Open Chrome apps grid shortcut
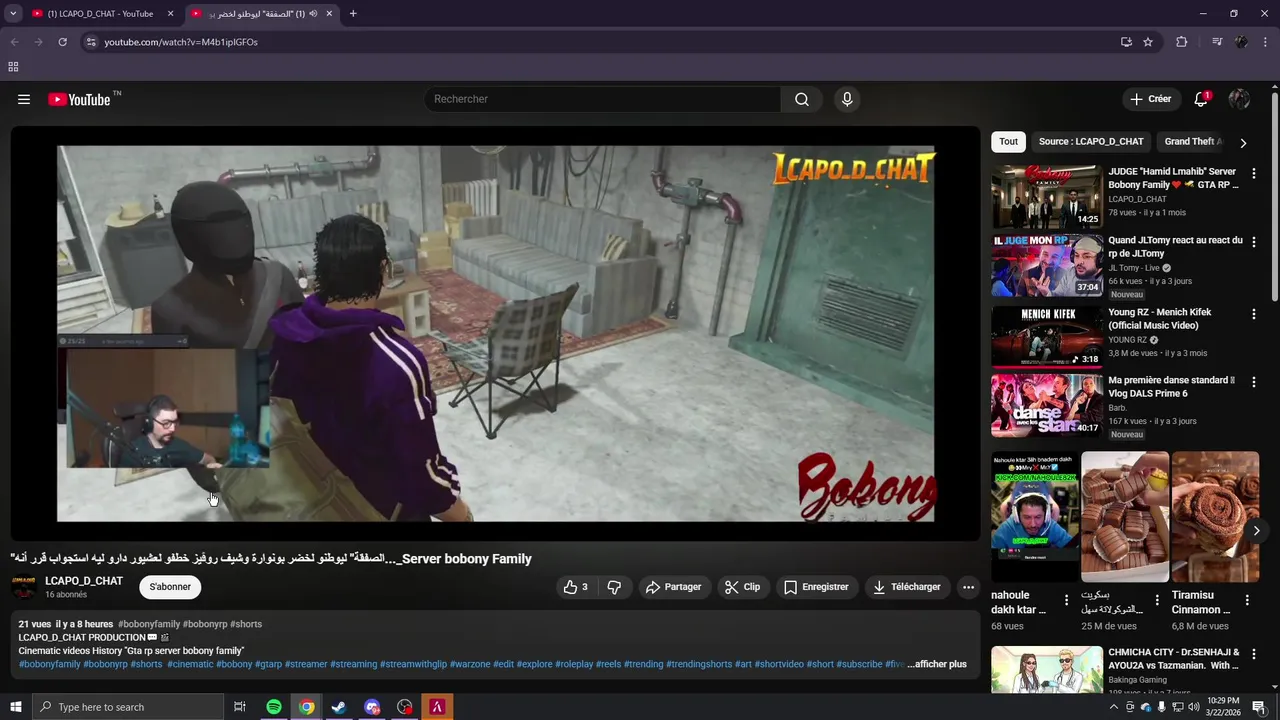The height and width of the screenshot is (720, 1280). click(x=13, y=67)
